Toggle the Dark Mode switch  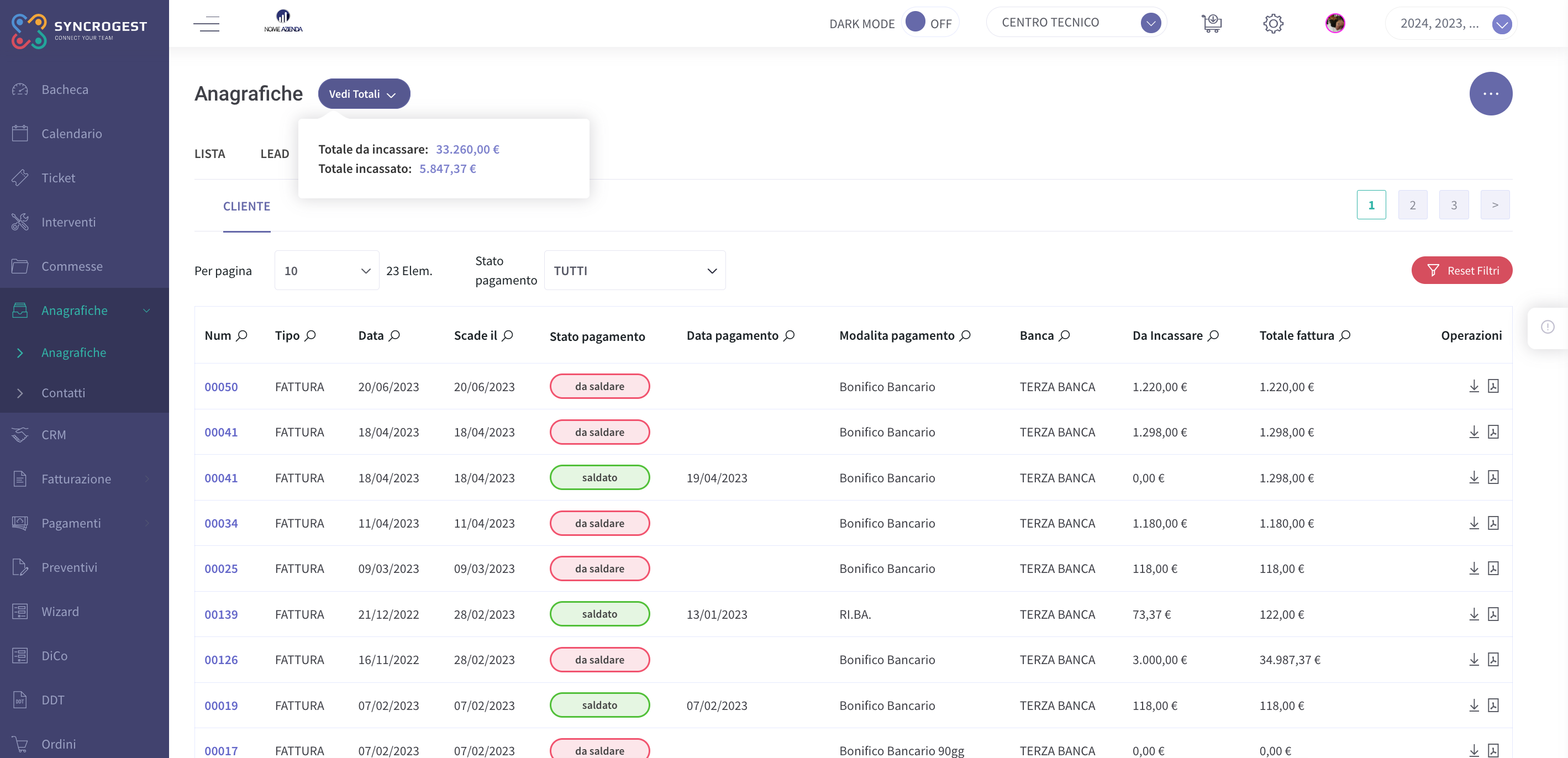click(x=929, y=23)
